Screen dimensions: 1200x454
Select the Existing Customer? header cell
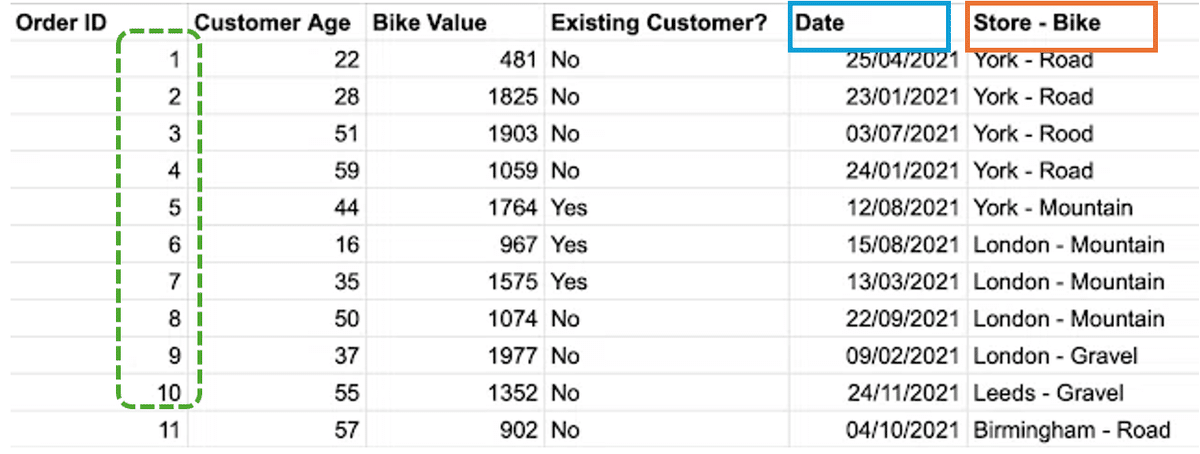point(666,23)
